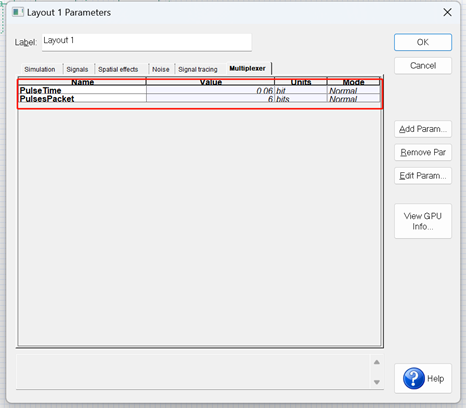Image resolution: width=466 pixels, height=408 pixels.
Task: Click the Layout Parameters title bar icon
Action: click(x=18, y=12)
